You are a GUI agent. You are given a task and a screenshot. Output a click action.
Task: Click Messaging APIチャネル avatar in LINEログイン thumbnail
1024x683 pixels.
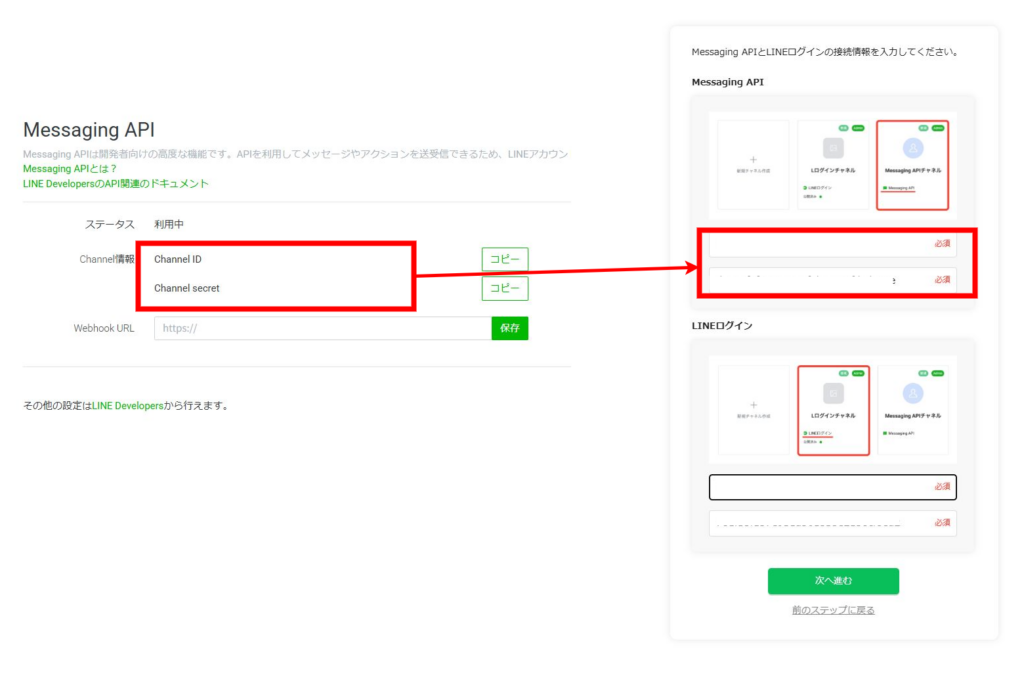click(x=912, y=393)
